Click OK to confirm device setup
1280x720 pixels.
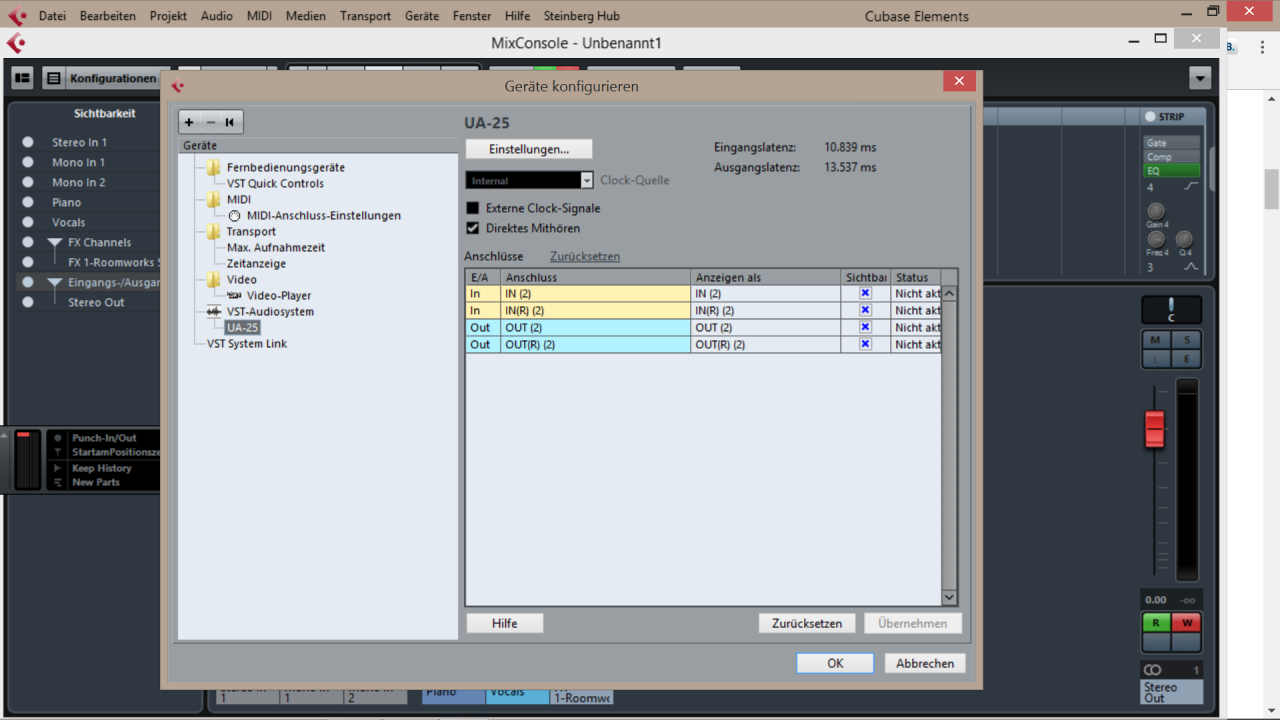coord(835,663)
